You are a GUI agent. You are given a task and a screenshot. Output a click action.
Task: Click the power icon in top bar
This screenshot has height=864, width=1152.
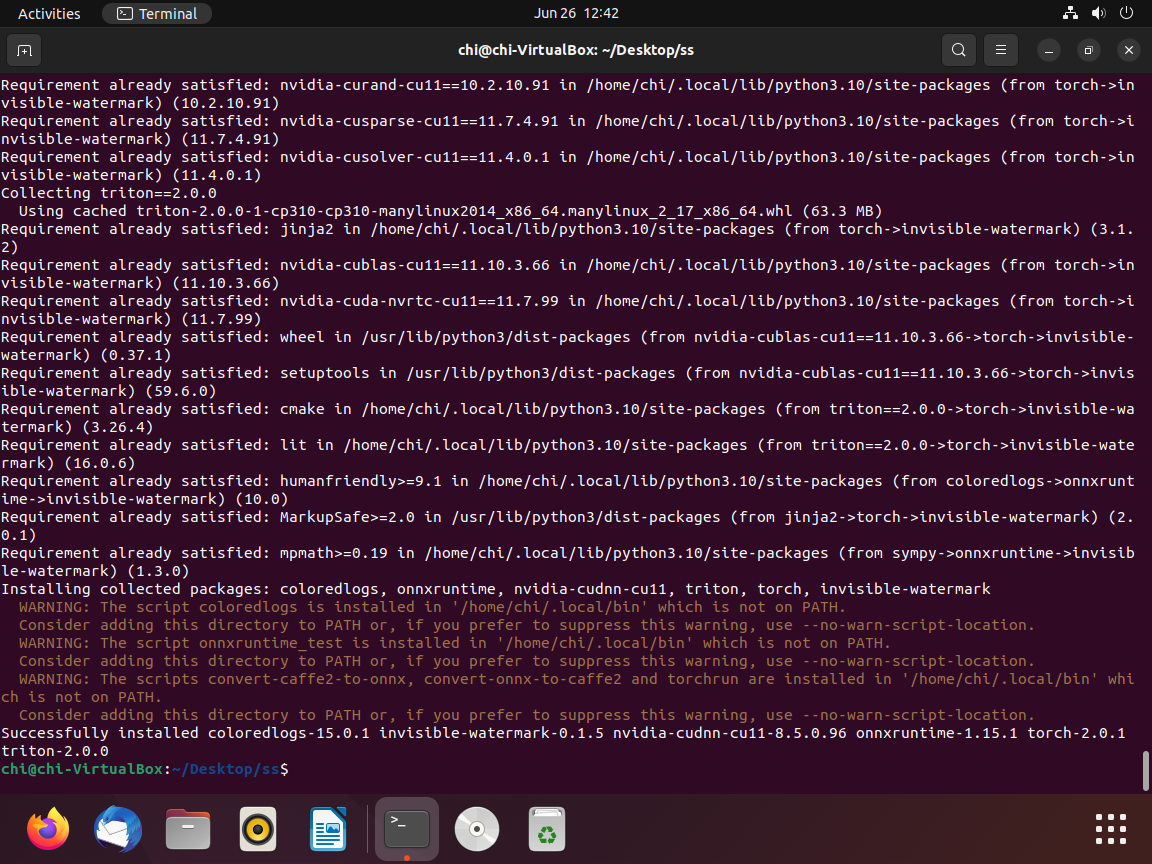[x=1126, y=13]
